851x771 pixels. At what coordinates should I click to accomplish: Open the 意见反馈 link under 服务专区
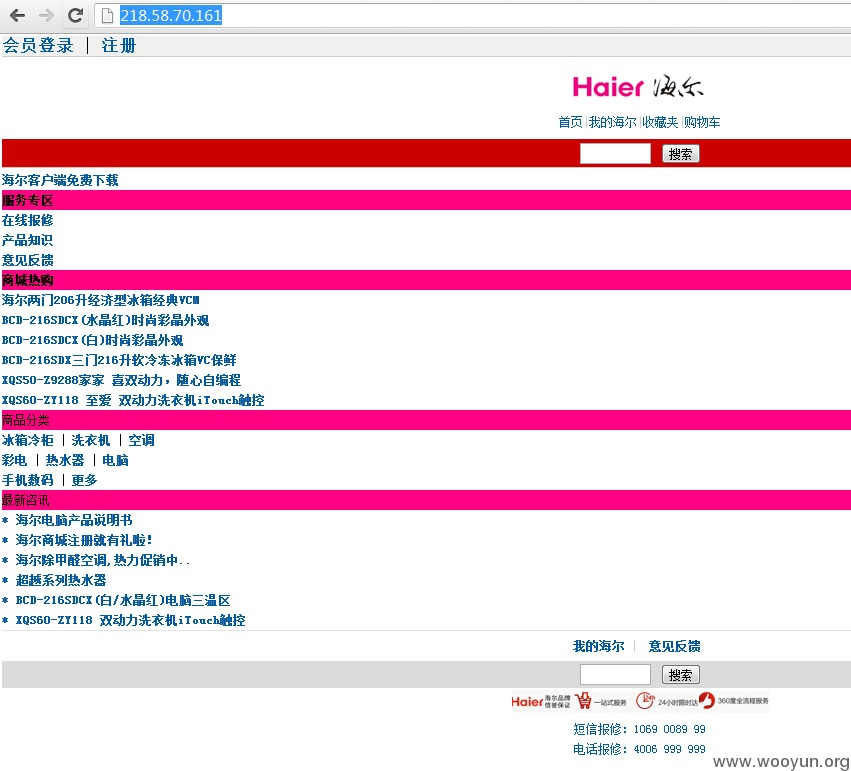click(27, 260)
